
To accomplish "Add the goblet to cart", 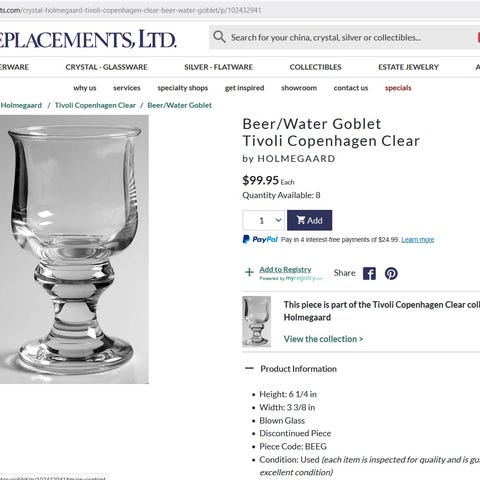I will click(x=309, y=220).
